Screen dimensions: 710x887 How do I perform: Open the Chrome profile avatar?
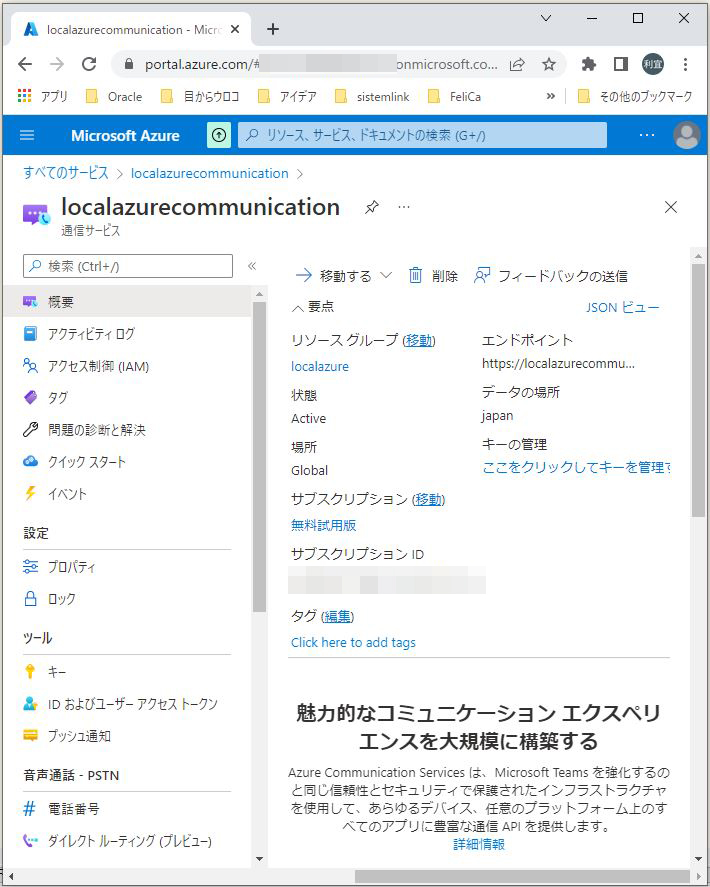click(652, 64)
